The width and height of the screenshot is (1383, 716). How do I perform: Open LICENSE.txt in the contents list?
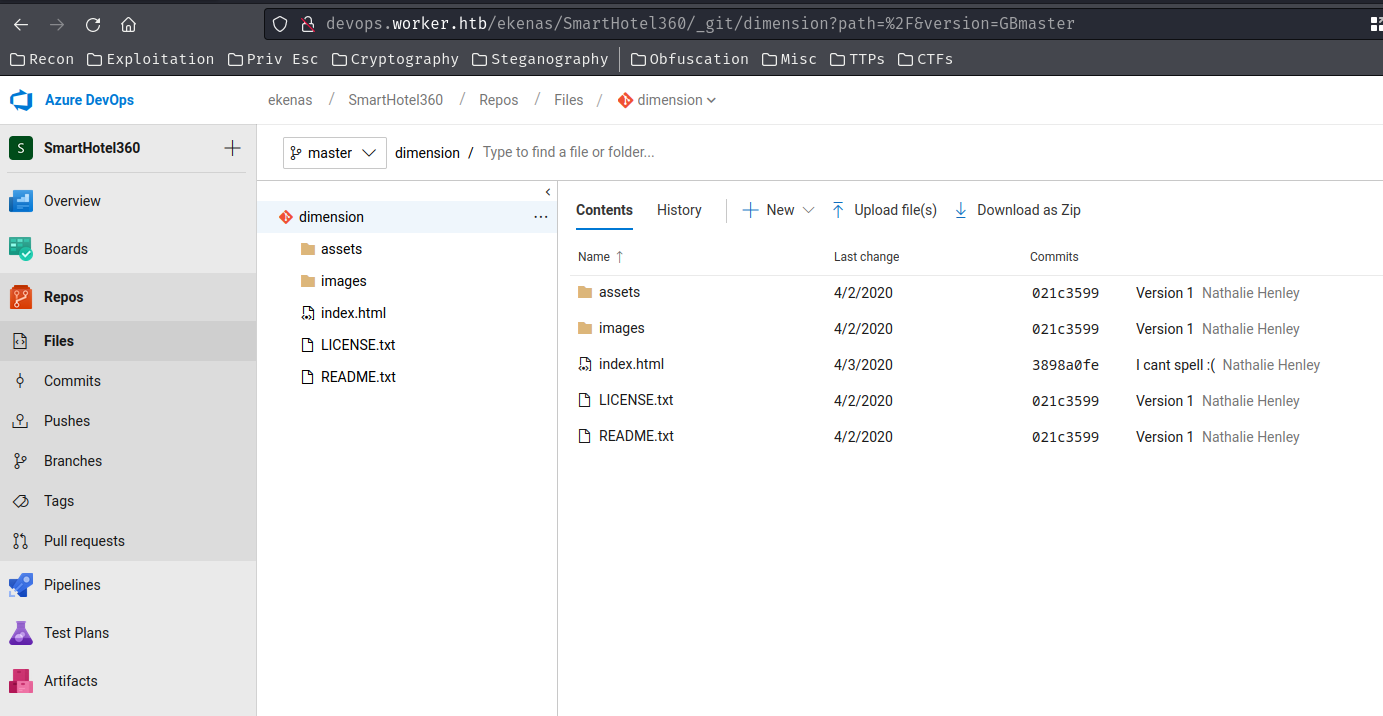pos(636,400)
